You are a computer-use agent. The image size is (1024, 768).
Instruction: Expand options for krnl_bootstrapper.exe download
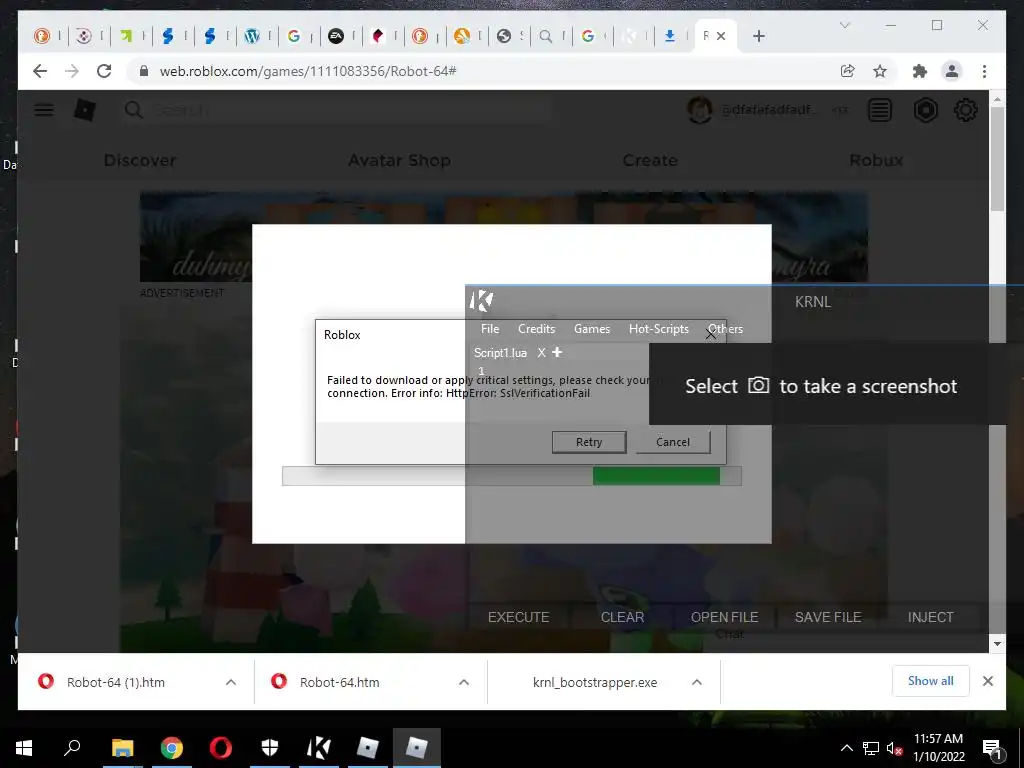click(697, 682)
